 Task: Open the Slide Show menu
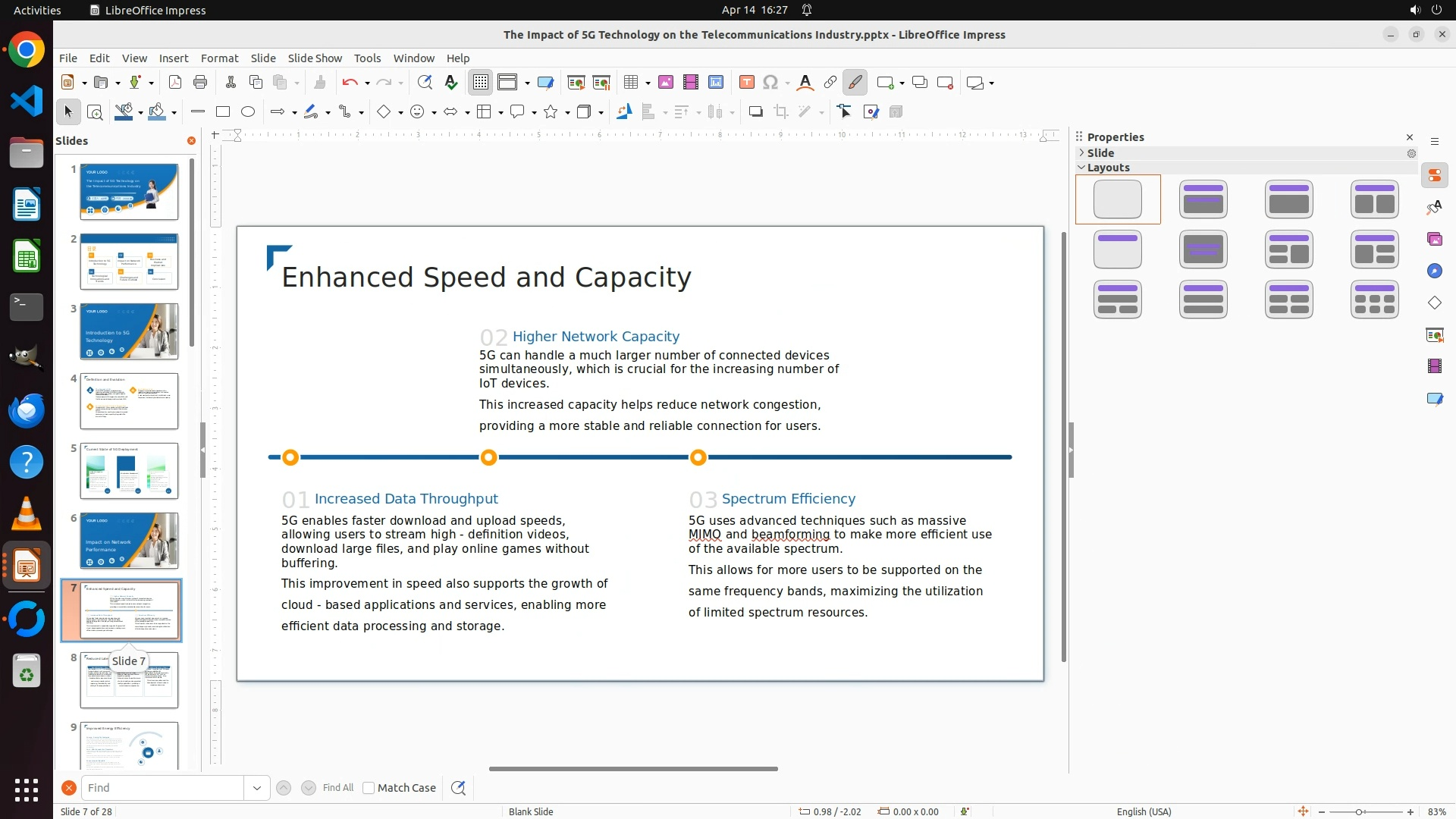315,58
